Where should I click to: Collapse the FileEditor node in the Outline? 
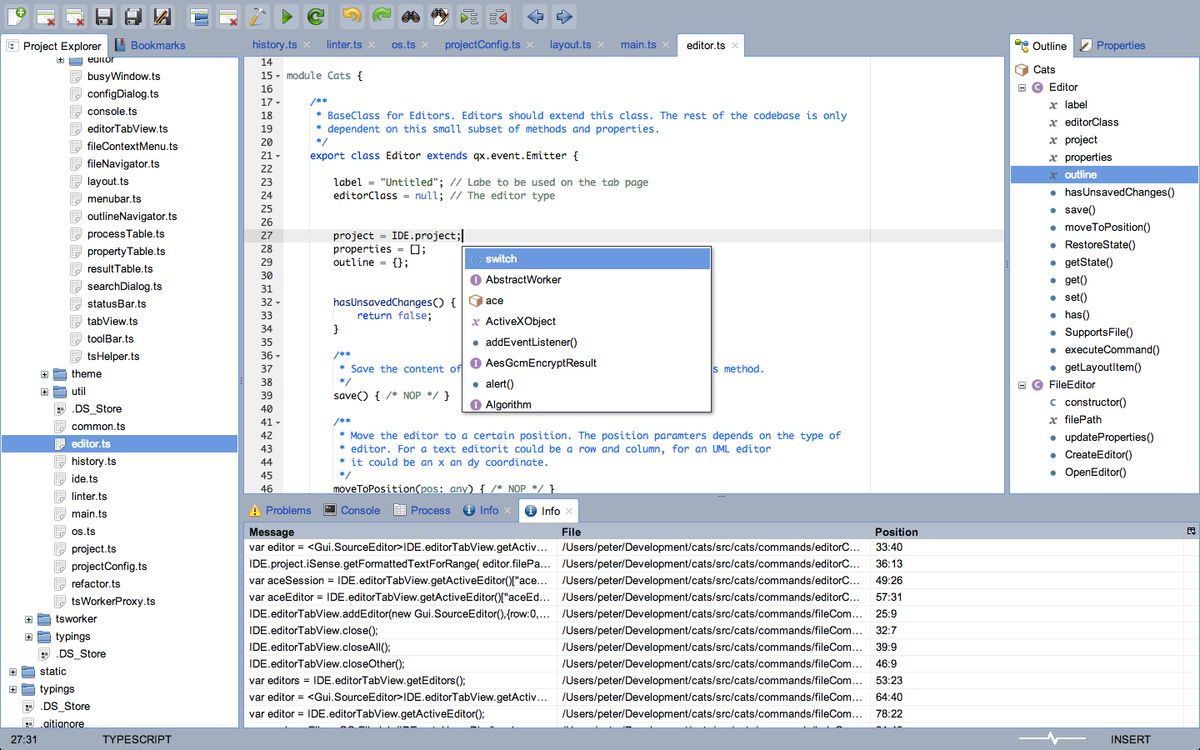coord(1022,384)
